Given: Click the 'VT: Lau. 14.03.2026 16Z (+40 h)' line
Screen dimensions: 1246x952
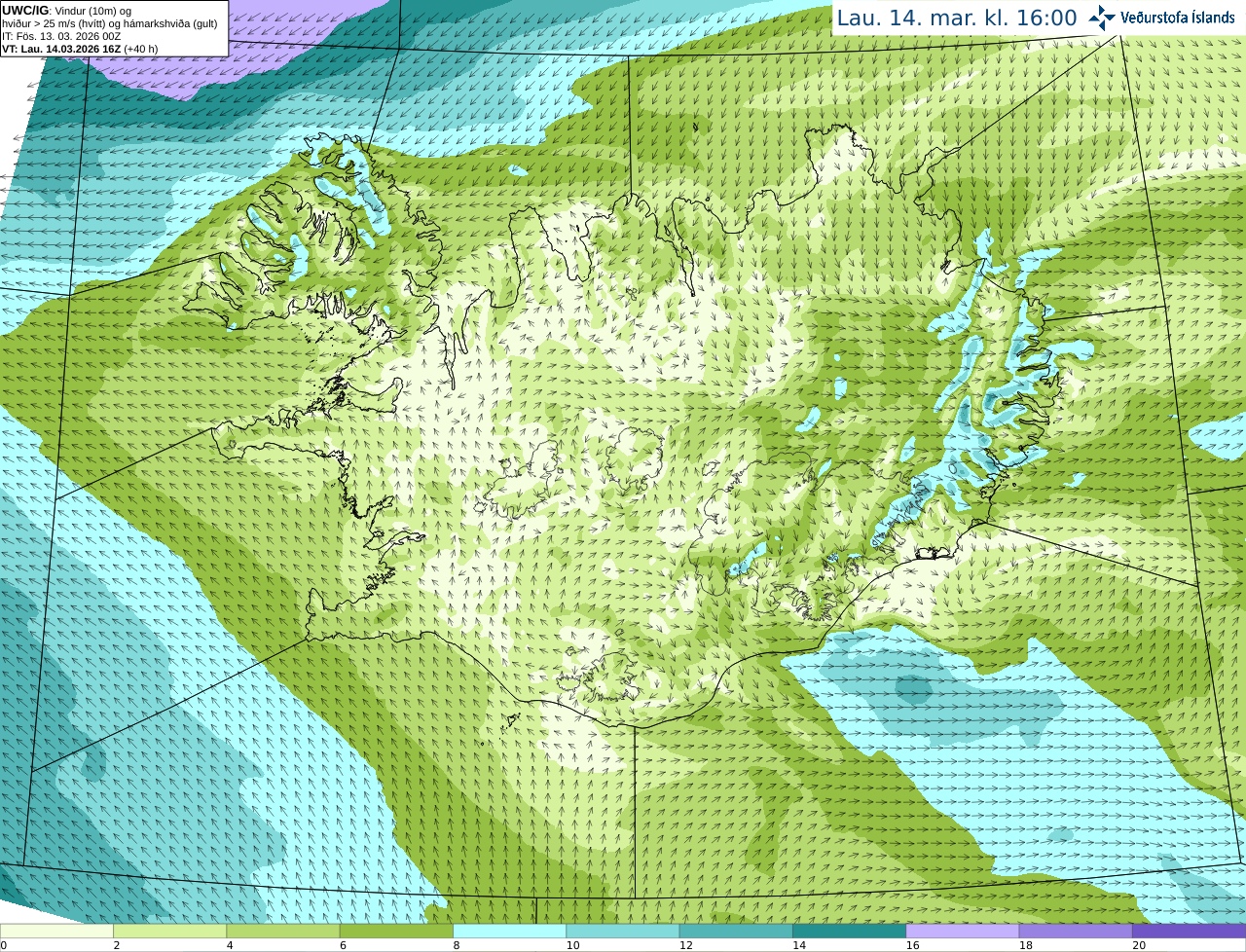Looking at the screenshot, I should click(x=80, y=49).
